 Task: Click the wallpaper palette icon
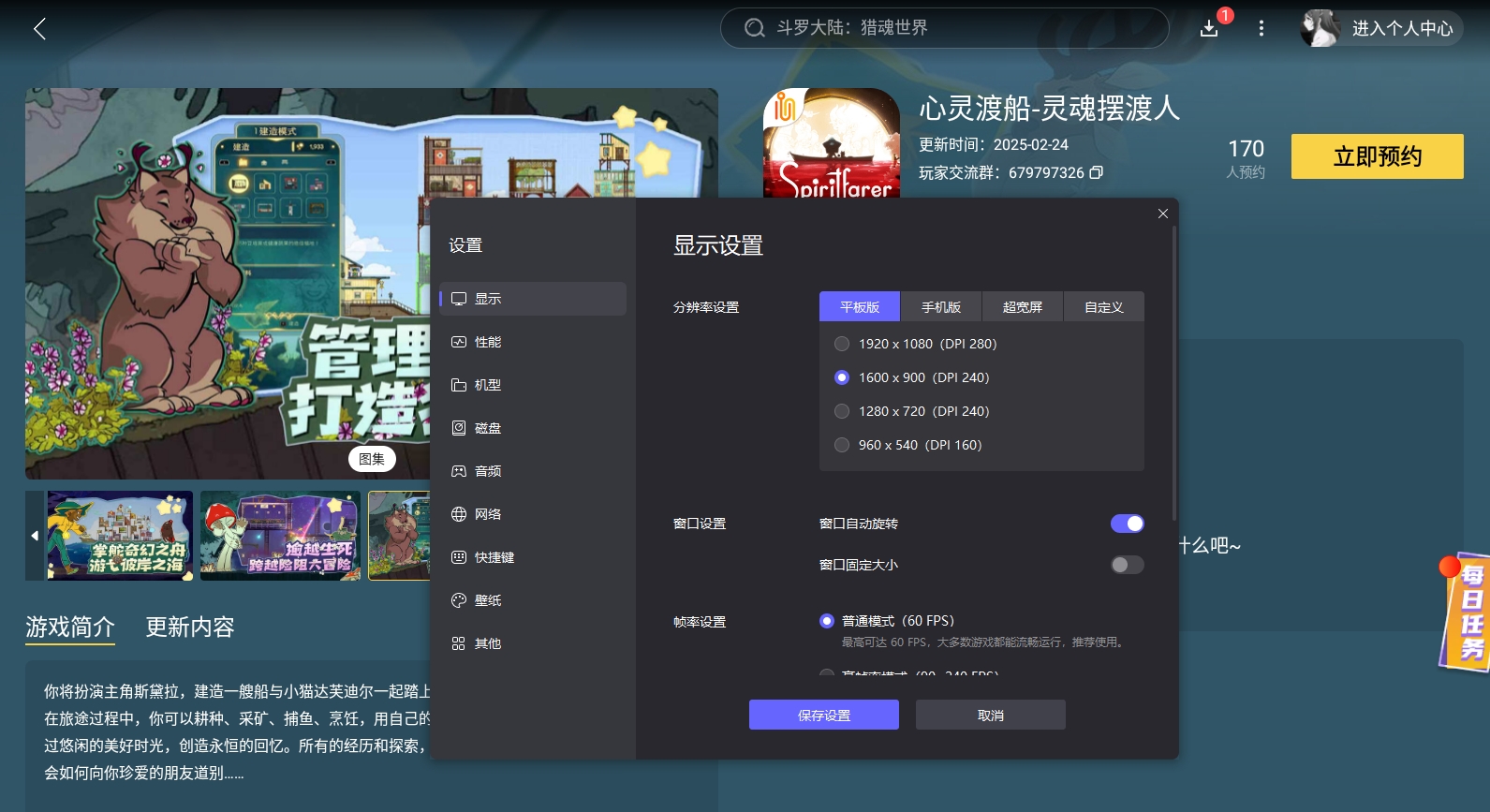click(459, 600)
